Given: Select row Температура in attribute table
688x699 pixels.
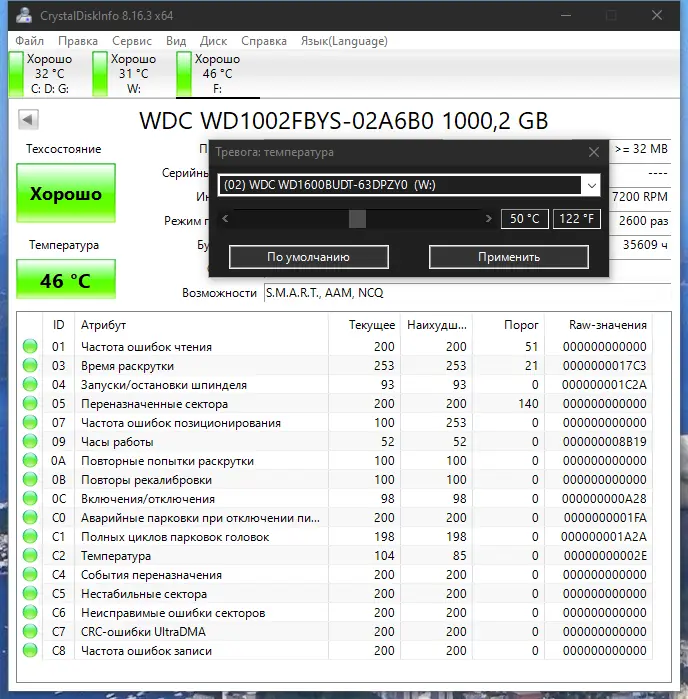Looking at the screenshot, I should pos(335,555).
